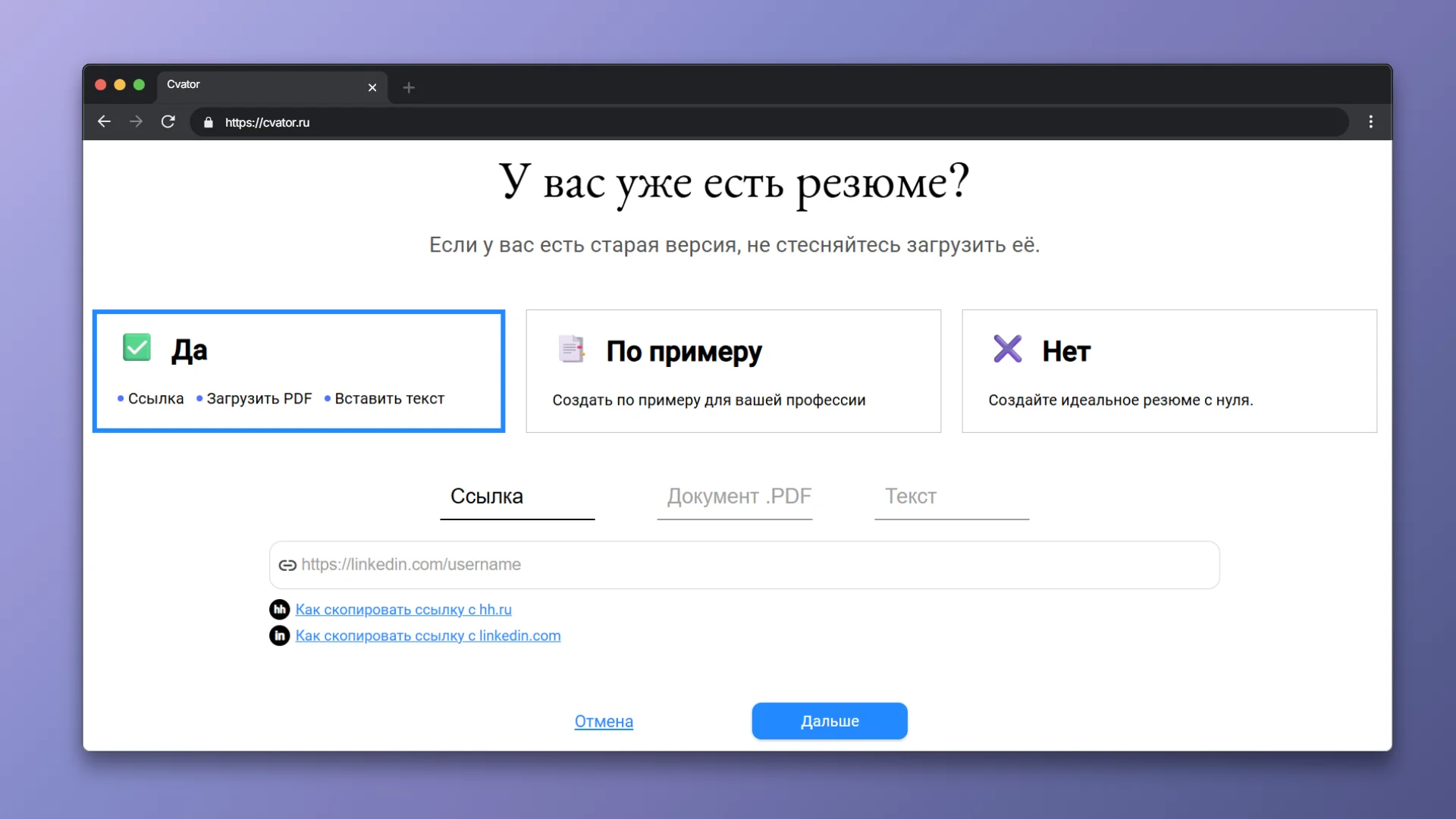Click the document icon on the По примеру card
The height and width of the screenshot is (819, 1456).
[x=571, y=349]
